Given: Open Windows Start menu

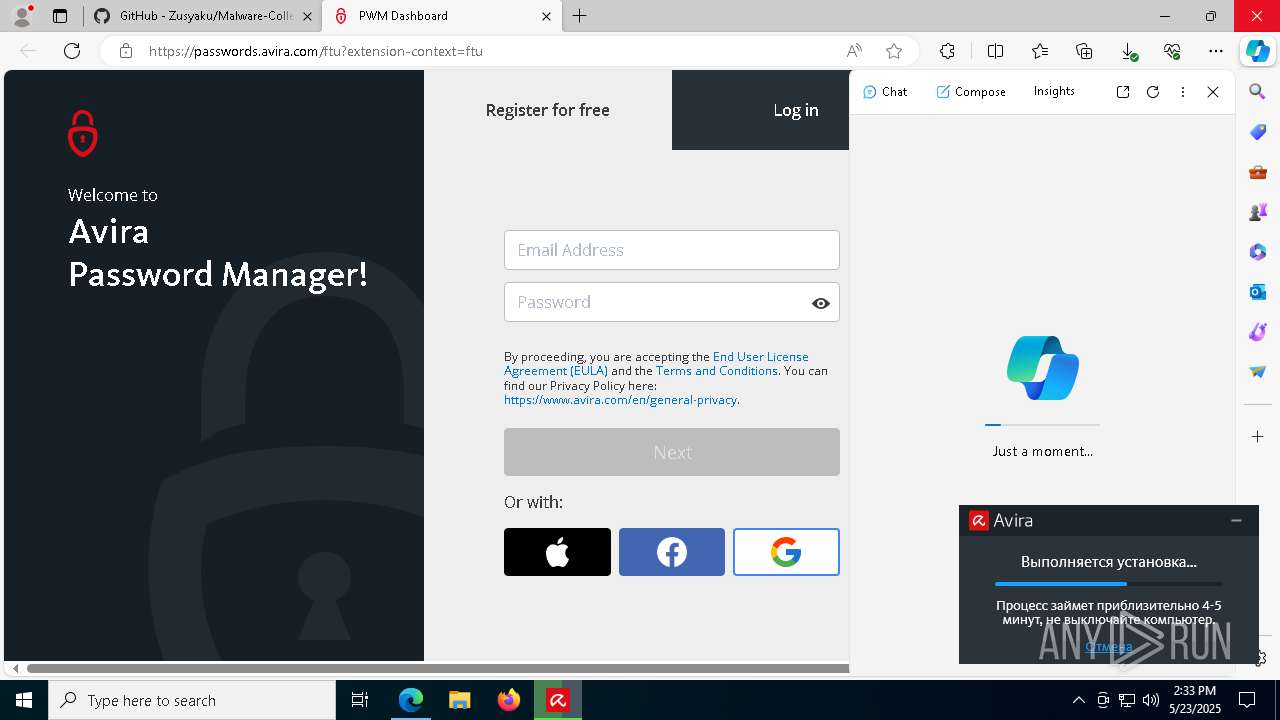Looking at the screenshot, I should coord(24,700).
